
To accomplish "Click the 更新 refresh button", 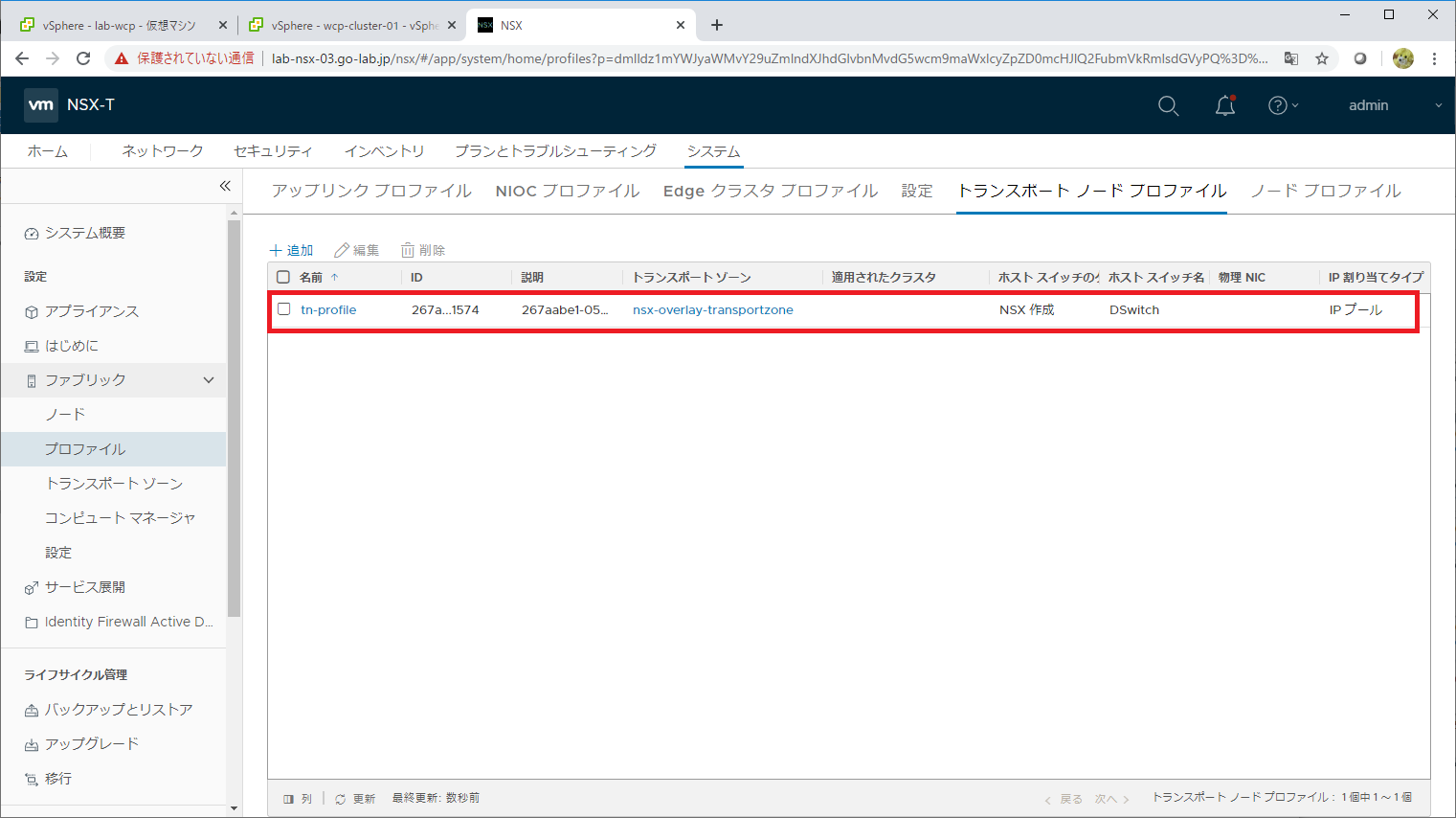I will (355, 798).
